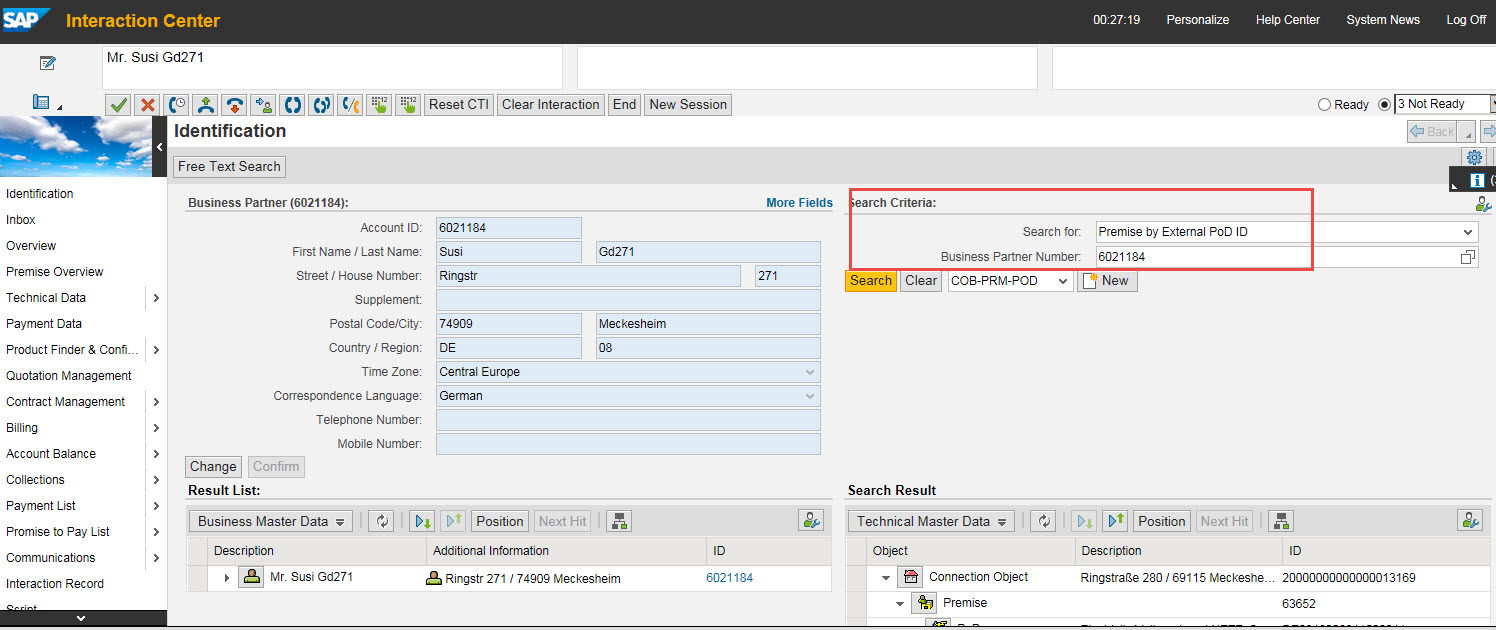Click the Free Text Search button

tap(230, 167)
